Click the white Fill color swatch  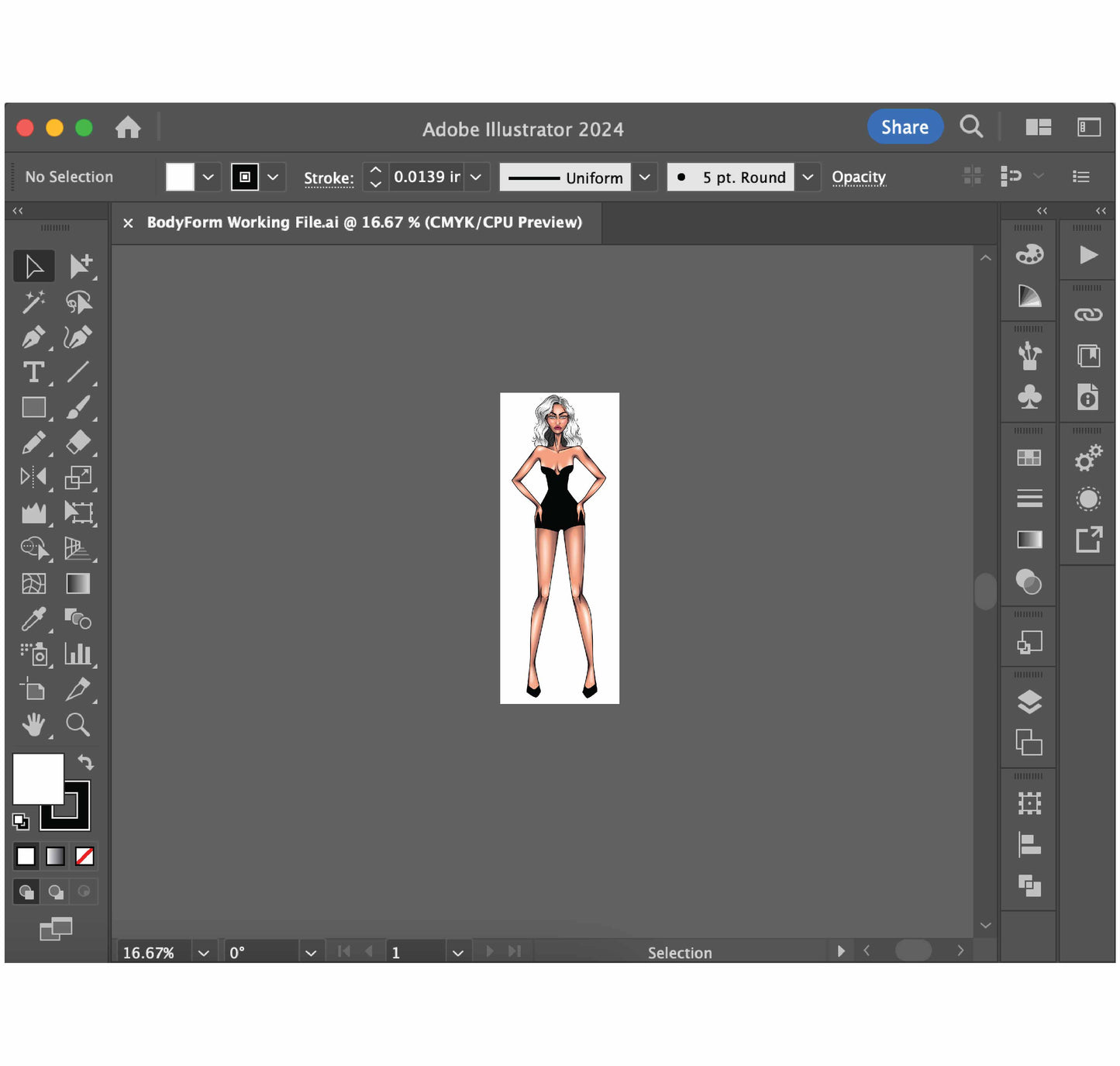[38, 778]
